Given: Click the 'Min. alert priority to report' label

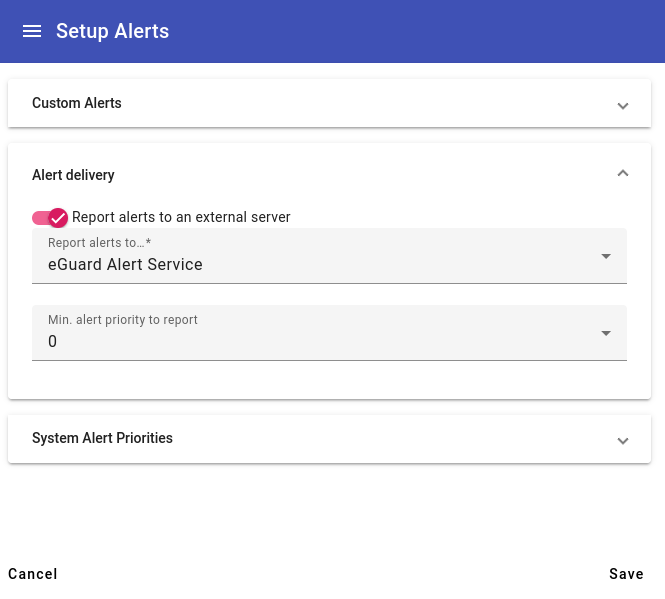Looking at the screenshot, I should (x=123, y=319).
